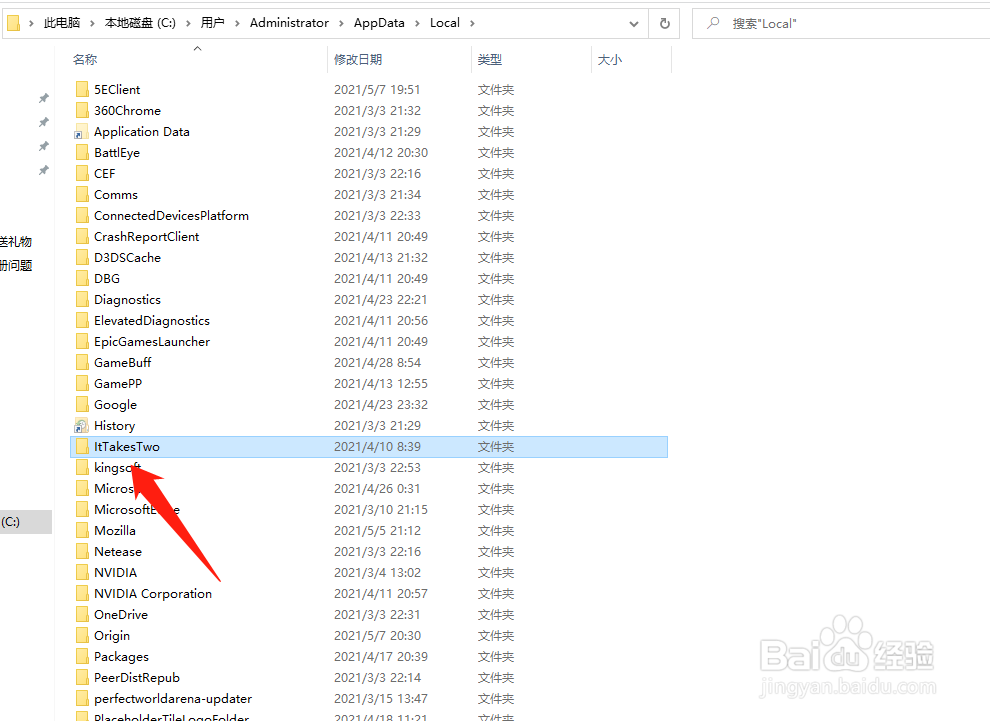Click the DBG folder icon

81,278
